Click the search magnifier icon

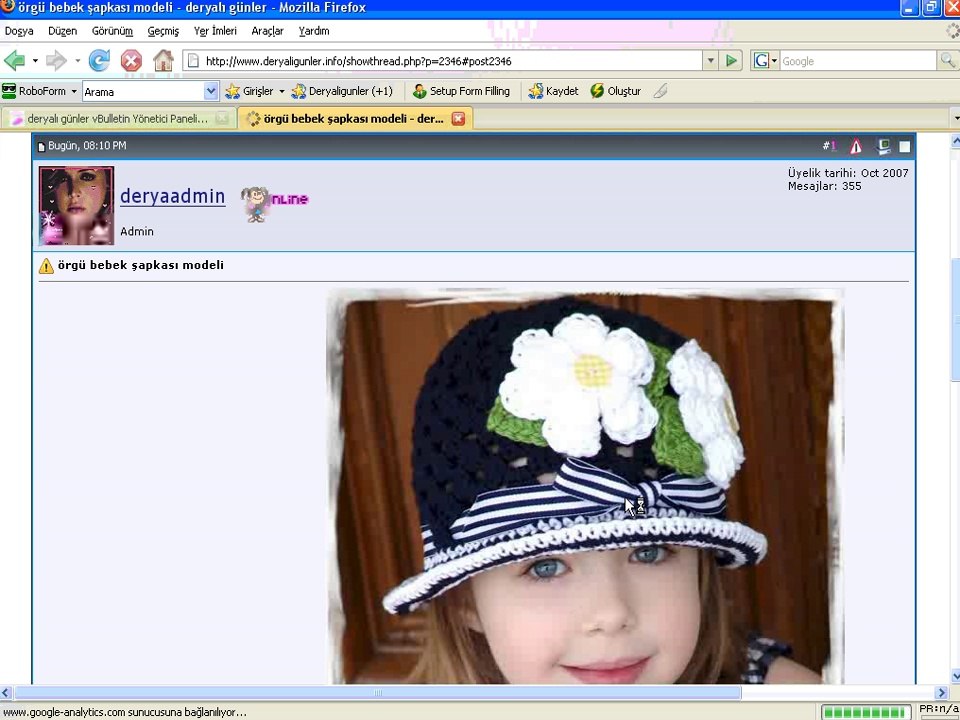[x=947, y=61]
